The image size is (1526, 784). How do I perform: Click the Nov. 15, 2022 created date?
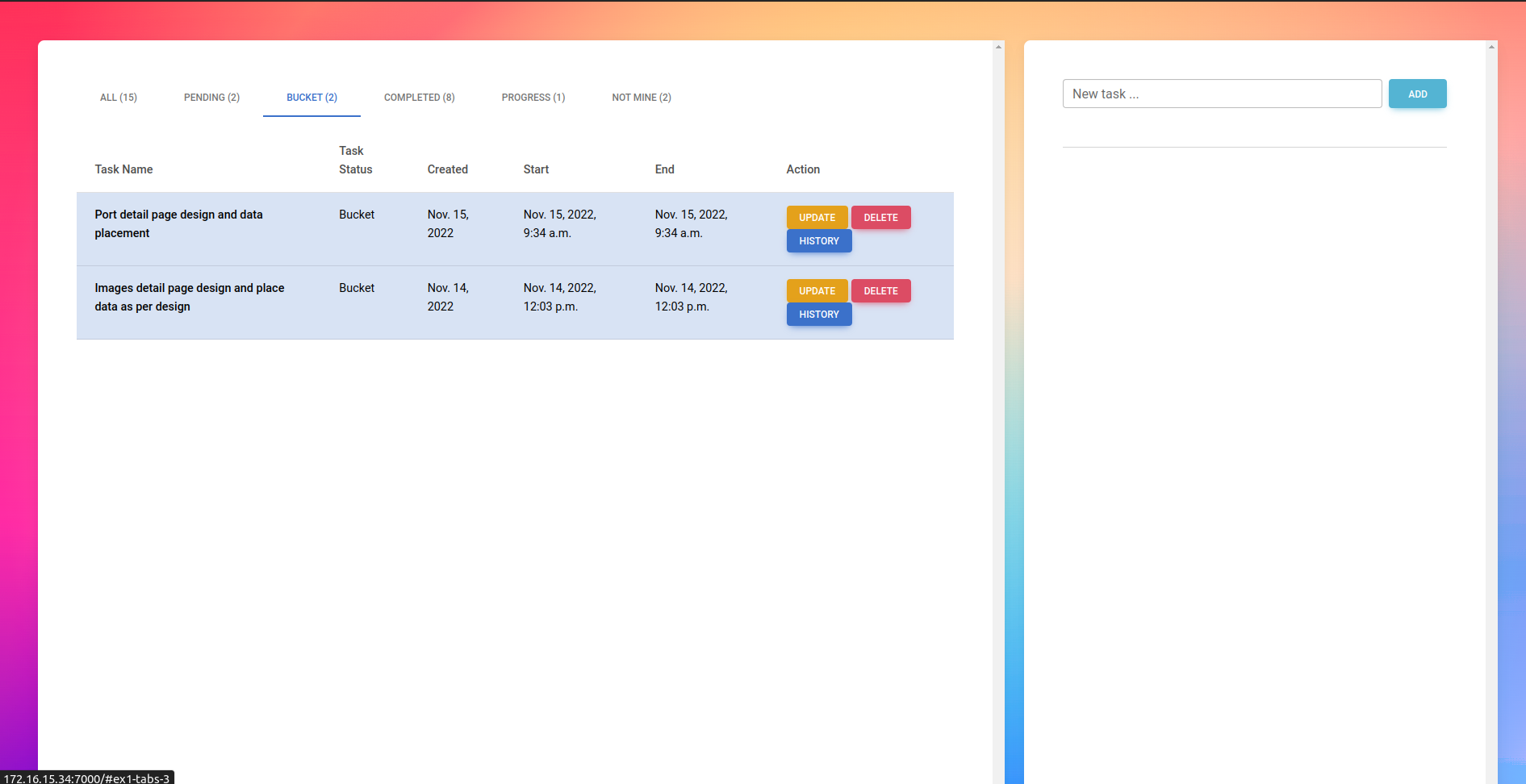[x=448, y=223]
